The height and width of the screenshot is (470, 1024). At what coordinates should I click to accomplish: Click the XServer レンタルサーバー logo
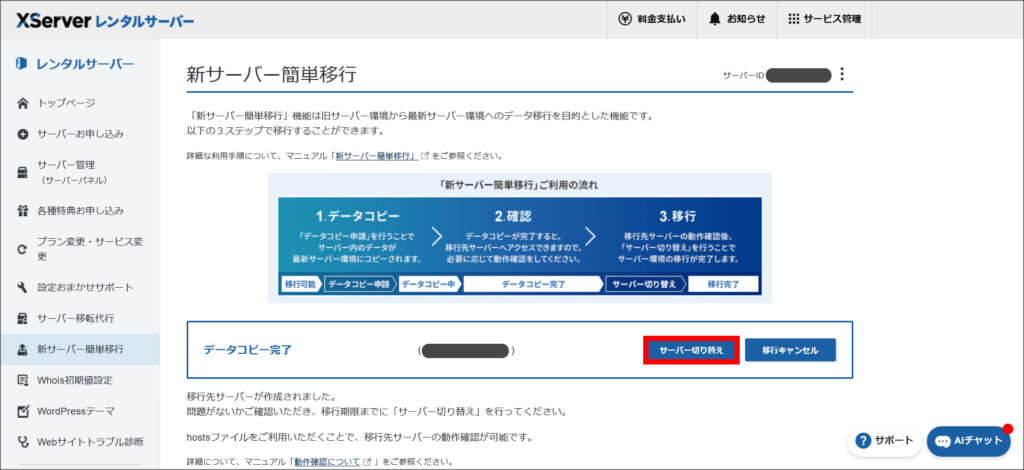pyautogui.click(x=105, y=20)
